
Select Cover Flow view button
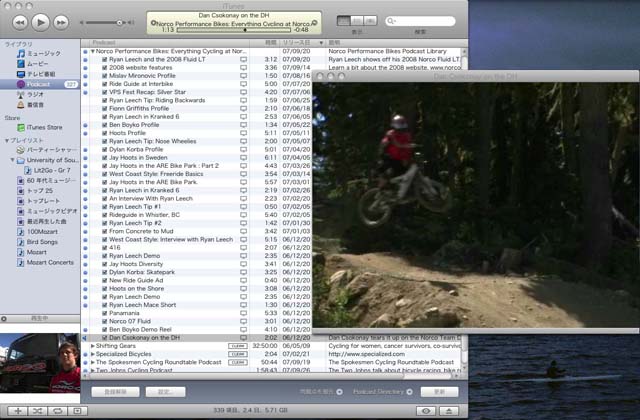(x=370, y=20)
